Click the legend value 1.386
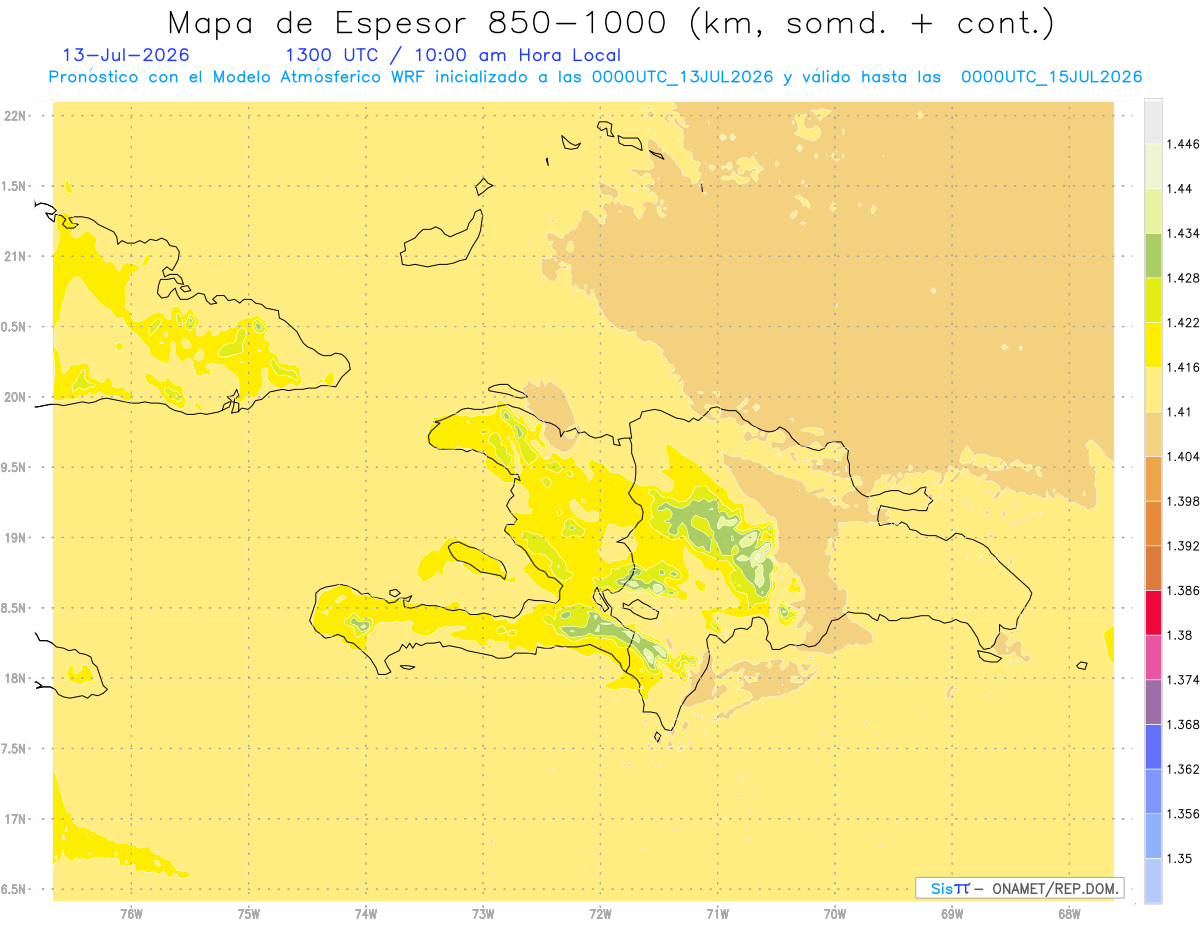 pos(1183,590)
